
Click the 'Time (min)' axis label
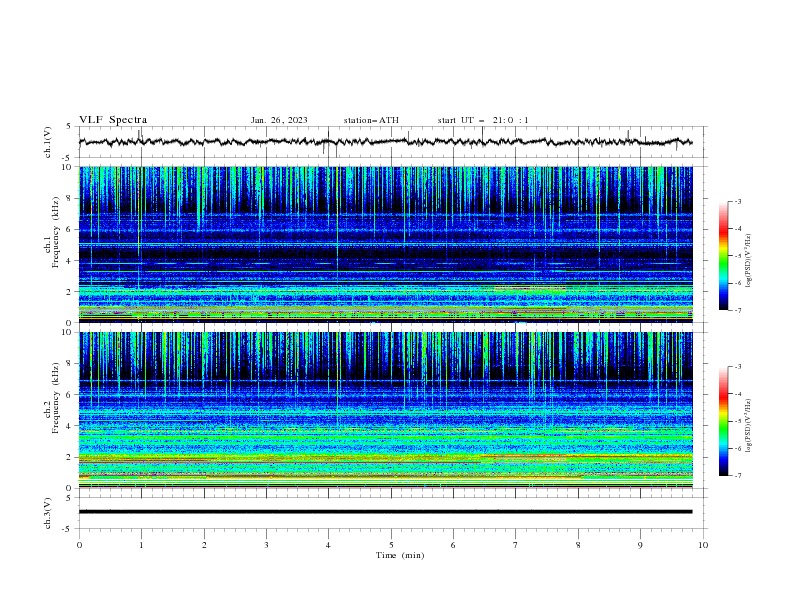click(400, 555)
